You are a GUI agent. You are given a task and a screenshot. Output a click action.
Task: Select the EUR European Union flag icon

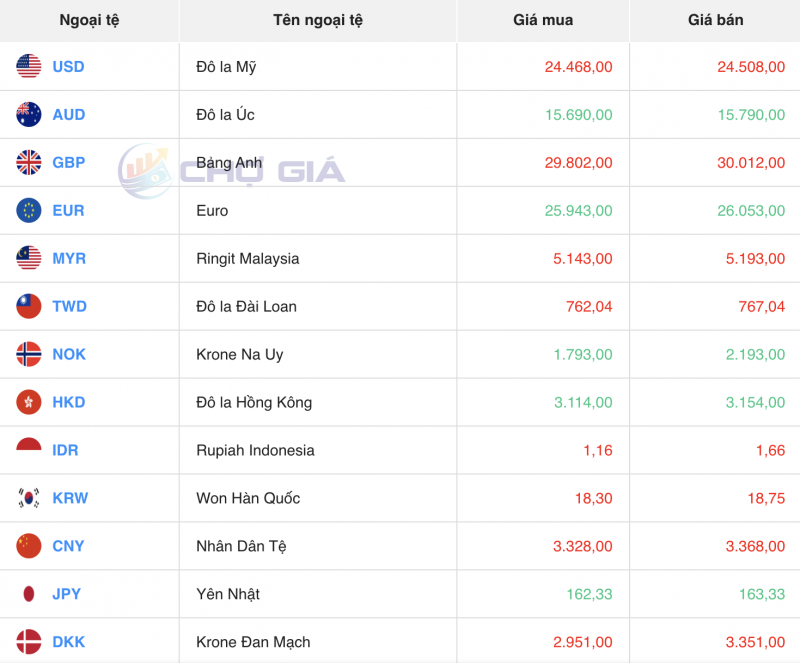[x=25, y=211]
